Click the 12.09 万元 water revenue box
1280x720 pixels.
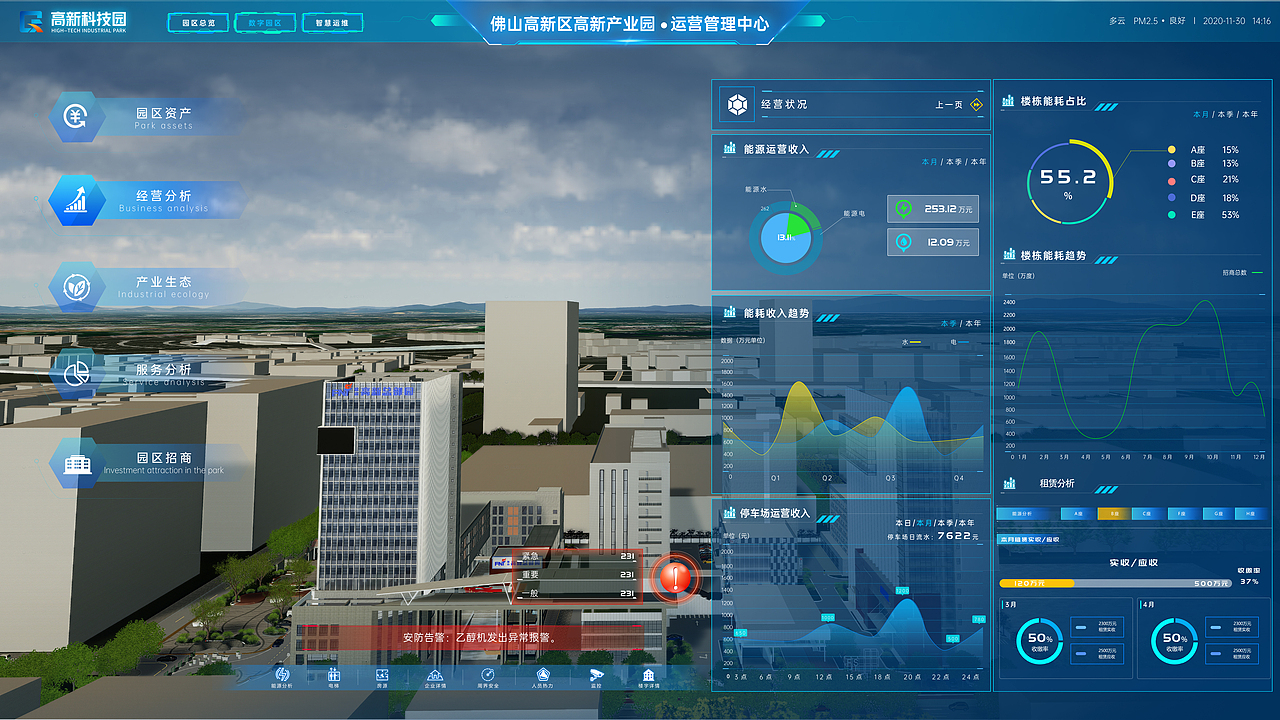tap(932, 242)
